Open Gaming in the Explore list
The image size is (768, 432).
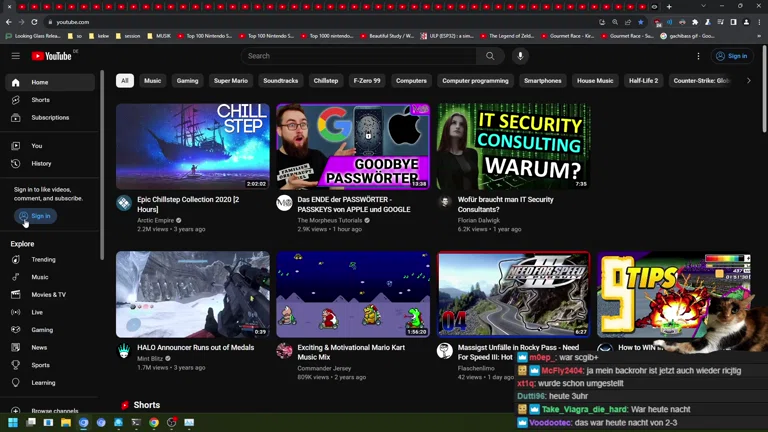click(42, 329)
